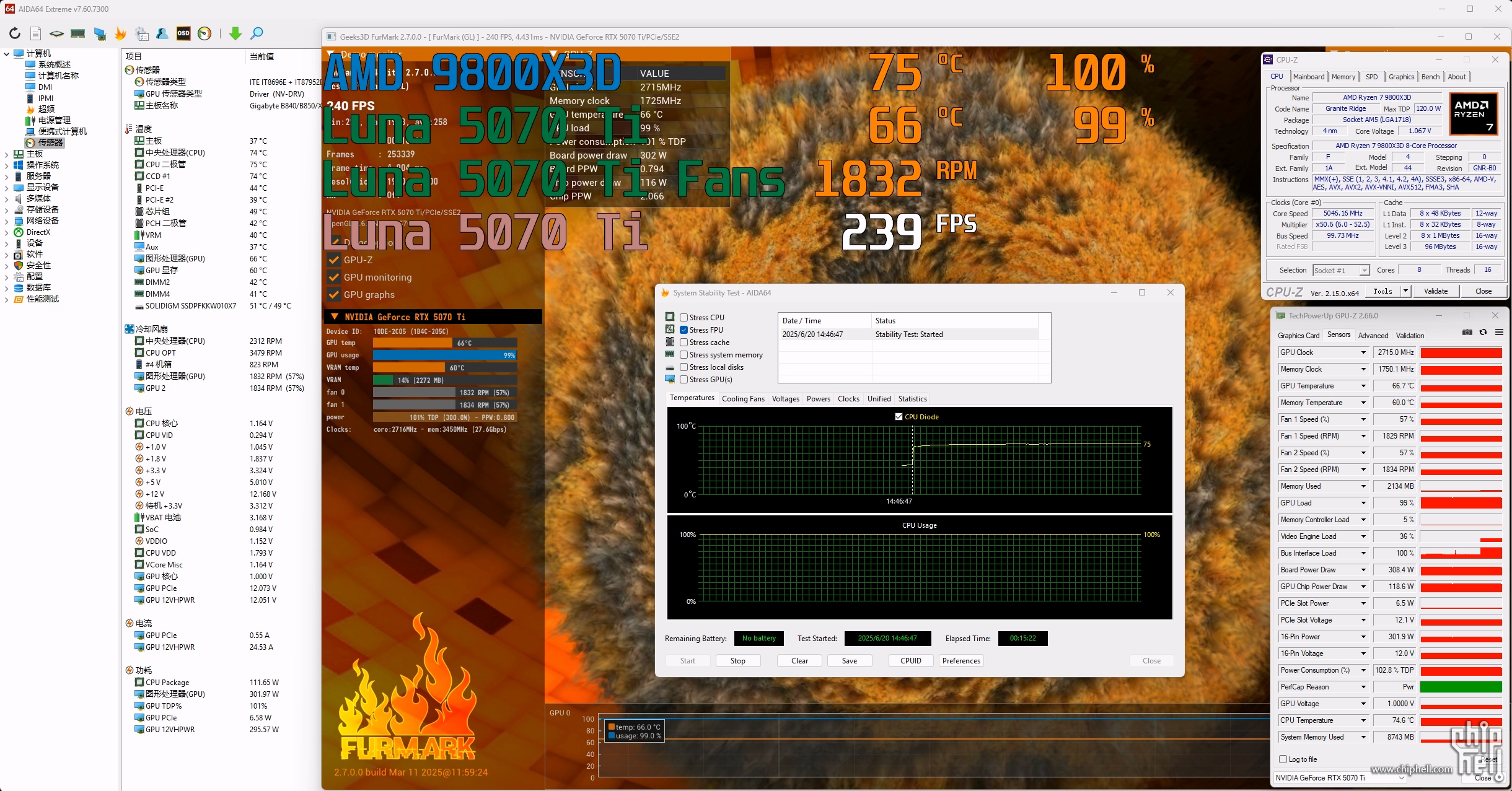
Task: Open the preferences checklist toolbar icon
Action: point(142,33)
